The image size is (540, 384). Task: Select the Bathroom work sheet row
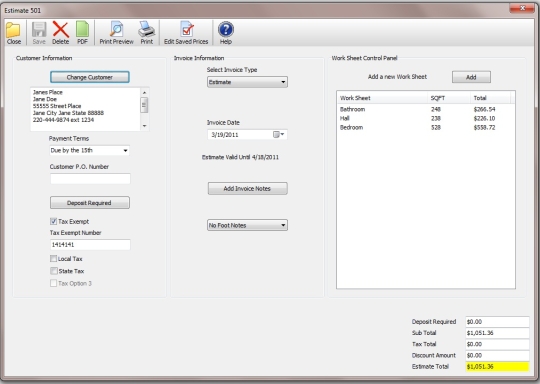click(426, 109)
